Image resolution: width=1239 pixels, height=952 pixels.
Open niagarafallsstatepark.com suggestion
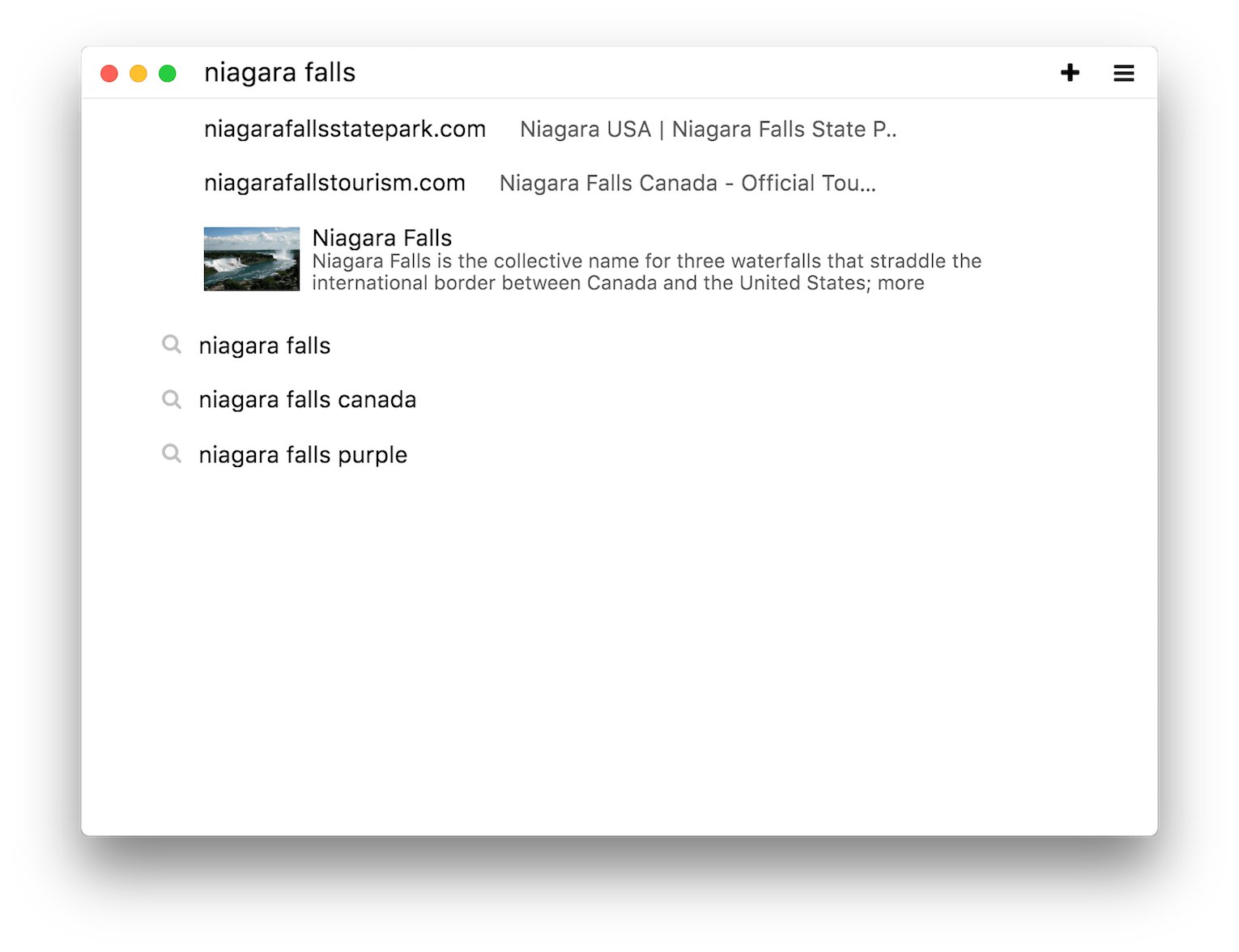click(345, 130)
